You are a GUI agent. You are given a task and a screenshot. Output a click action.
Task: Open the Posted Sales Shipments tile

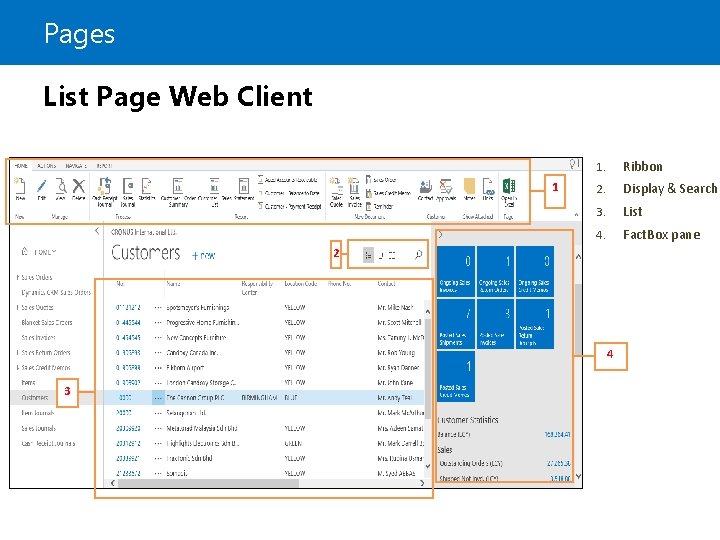456,324
